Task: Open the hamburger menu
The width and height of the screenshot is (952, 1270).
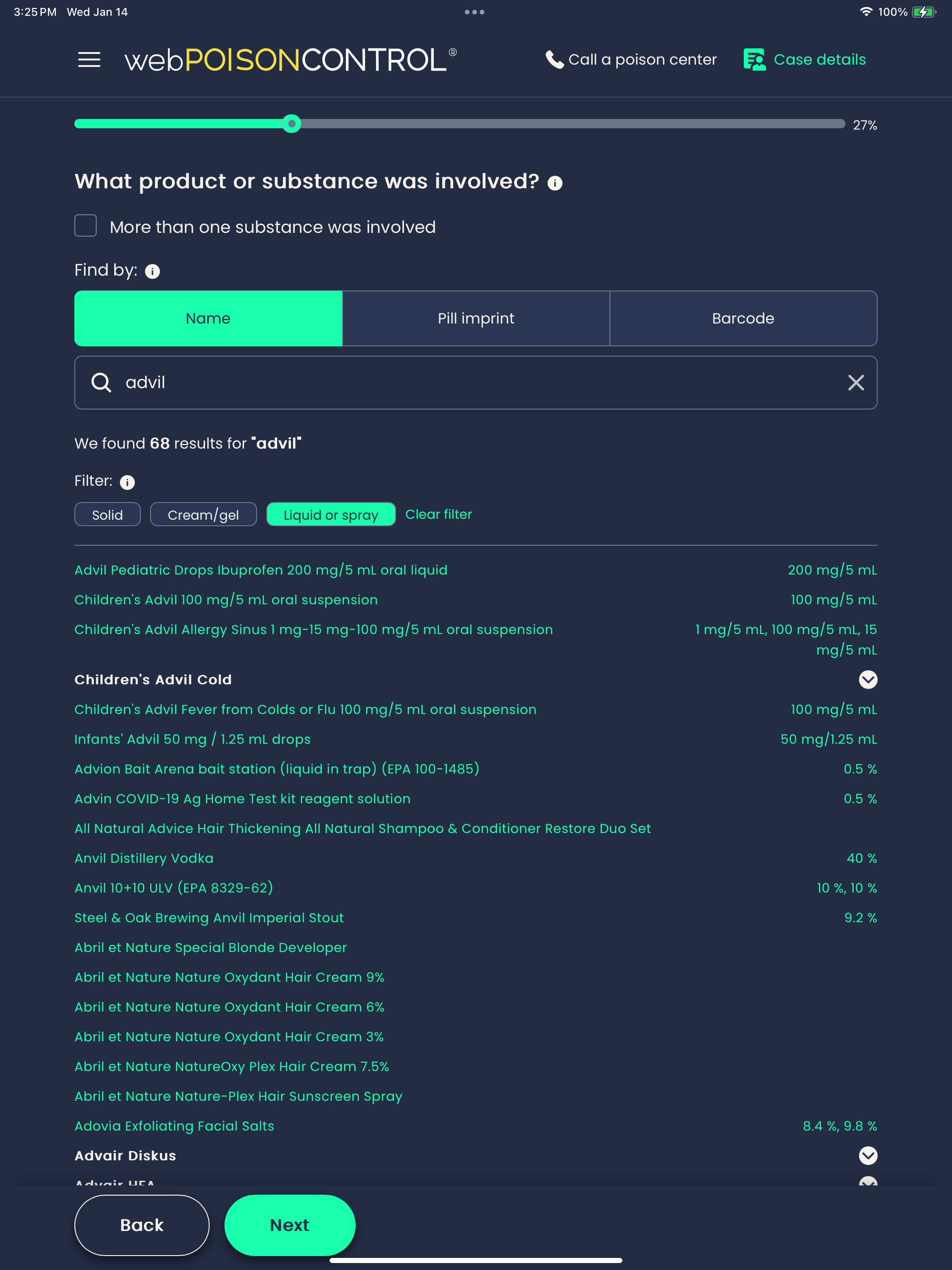Action: point(89,60)
